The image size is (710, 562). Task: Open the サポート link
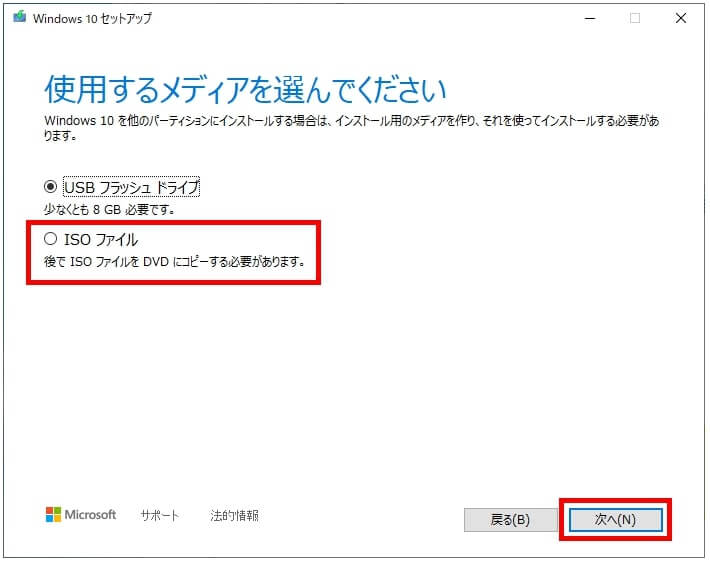(159, 515)
